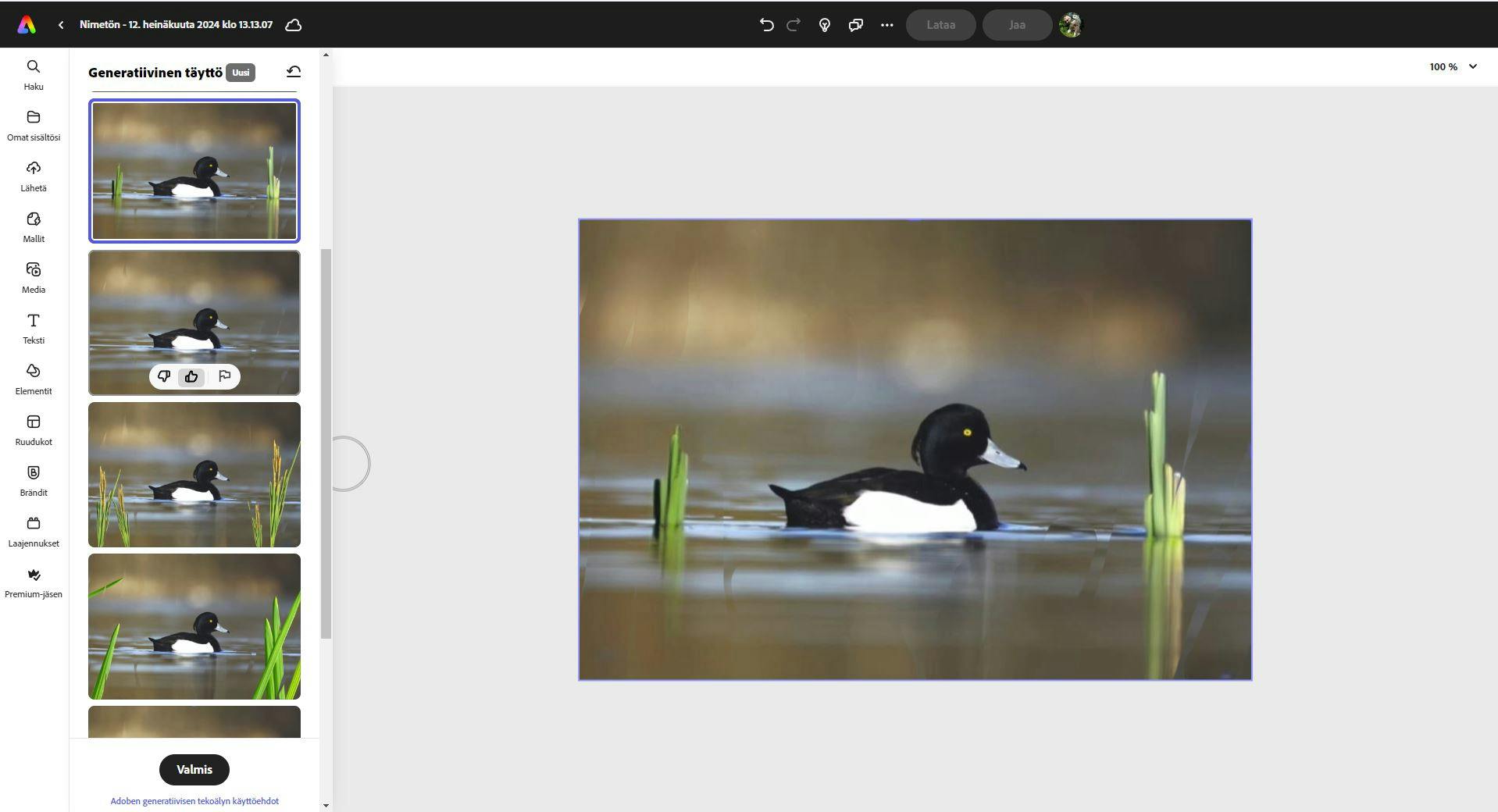Open the 100 % zoom dropdown
This screenshot has width=1498, height=812.
[1453, 66]
